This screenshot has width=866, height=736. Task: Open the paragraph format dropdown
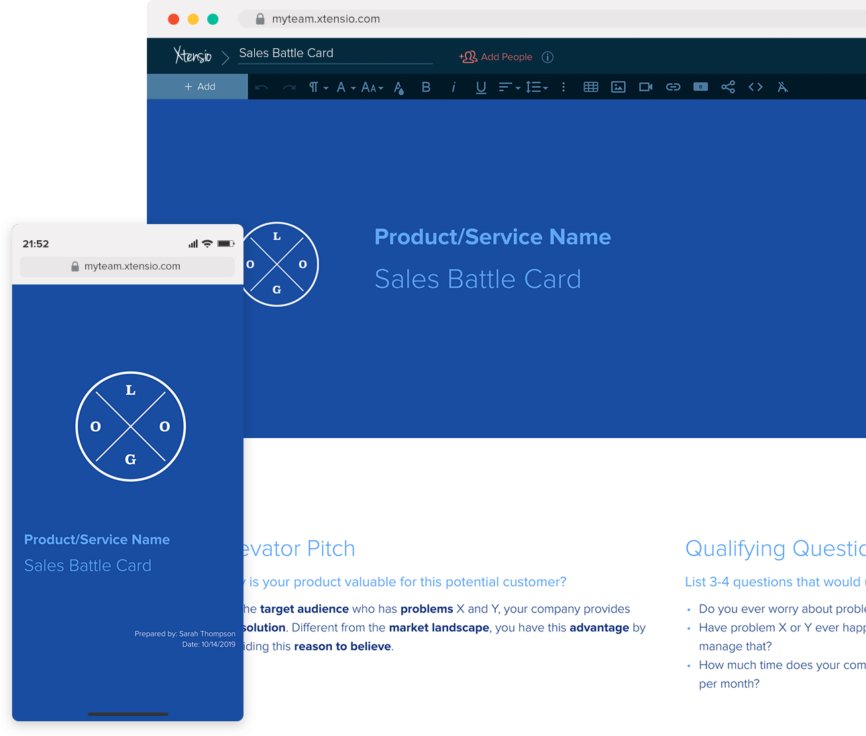318,87
